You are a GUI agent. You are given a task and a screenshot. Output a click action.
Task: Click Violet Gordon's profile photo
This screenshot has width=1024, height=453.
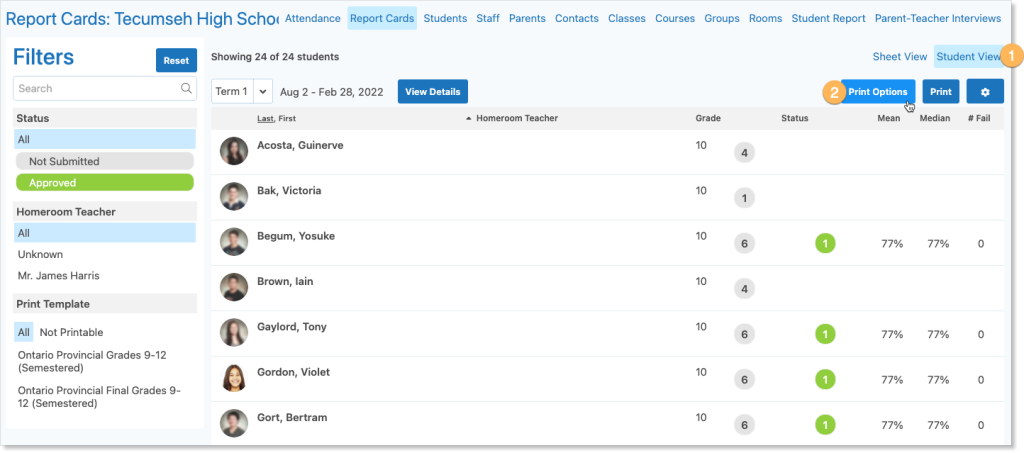(x=234, y=378)
